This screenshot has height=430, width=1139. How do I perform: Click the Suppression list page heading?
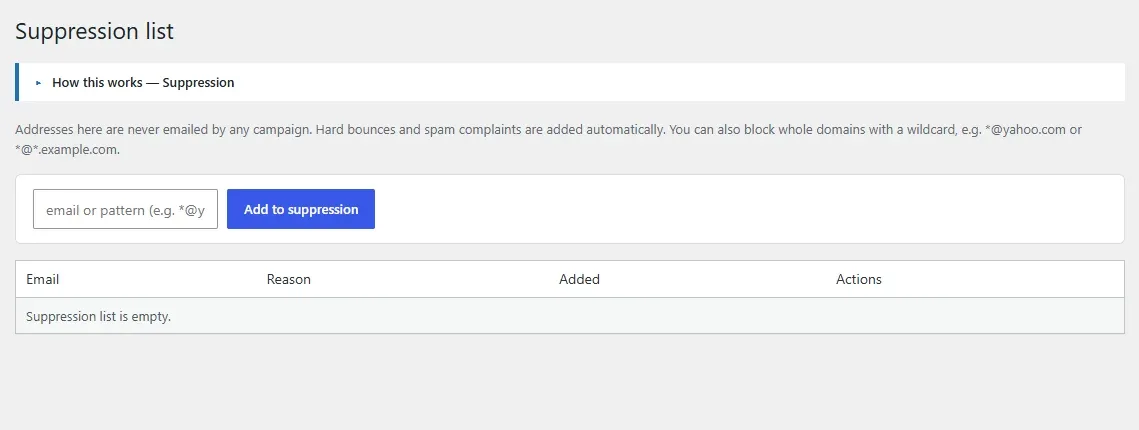[94, 32]
